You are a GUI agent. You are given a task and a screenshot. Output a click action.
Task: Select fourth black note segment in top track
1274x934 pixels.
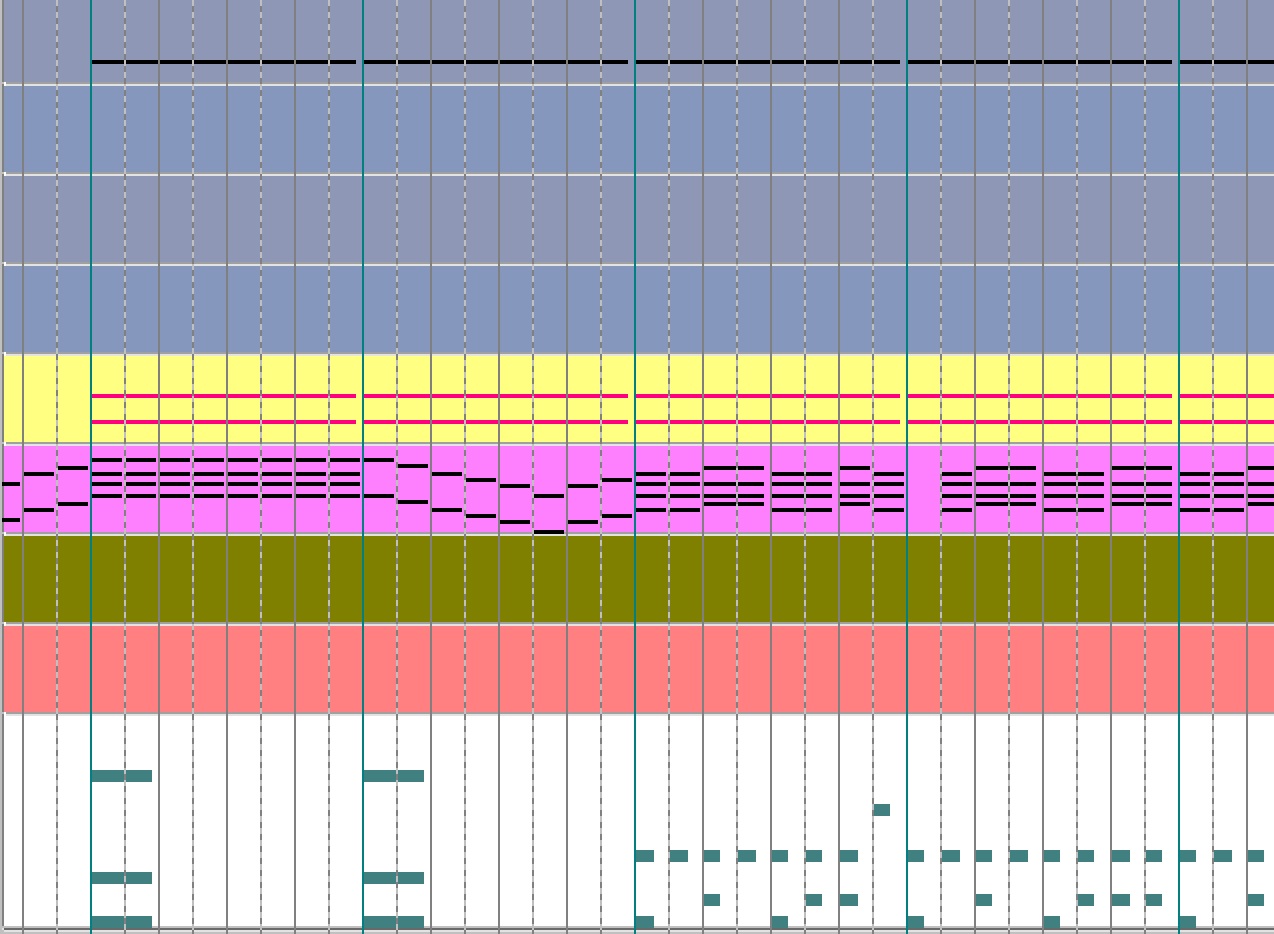pos(1039,62)
